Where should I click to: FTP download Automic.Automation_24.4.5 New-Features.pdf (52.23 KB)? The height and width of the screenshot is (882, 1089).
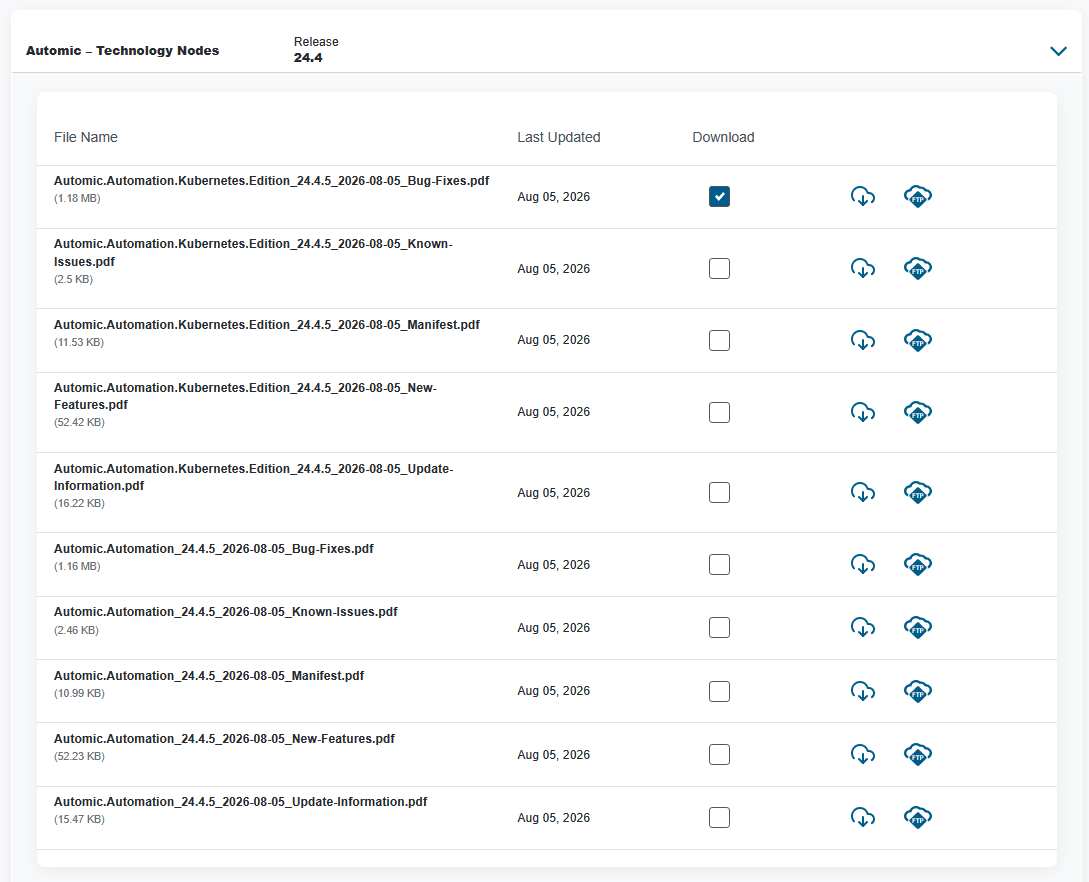click(x=917, y=754)
